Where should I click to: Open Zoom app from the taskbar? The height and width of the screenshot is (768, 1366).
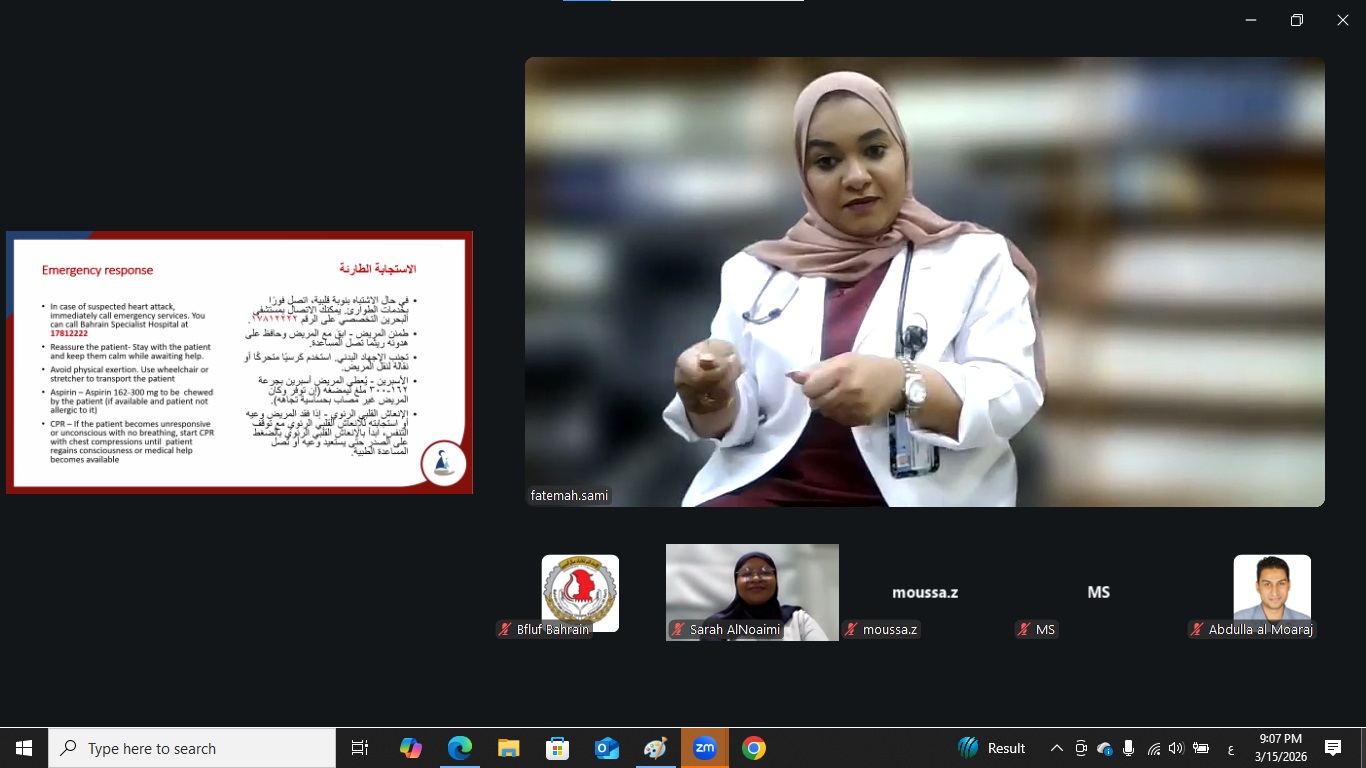[x=705, y=748]
